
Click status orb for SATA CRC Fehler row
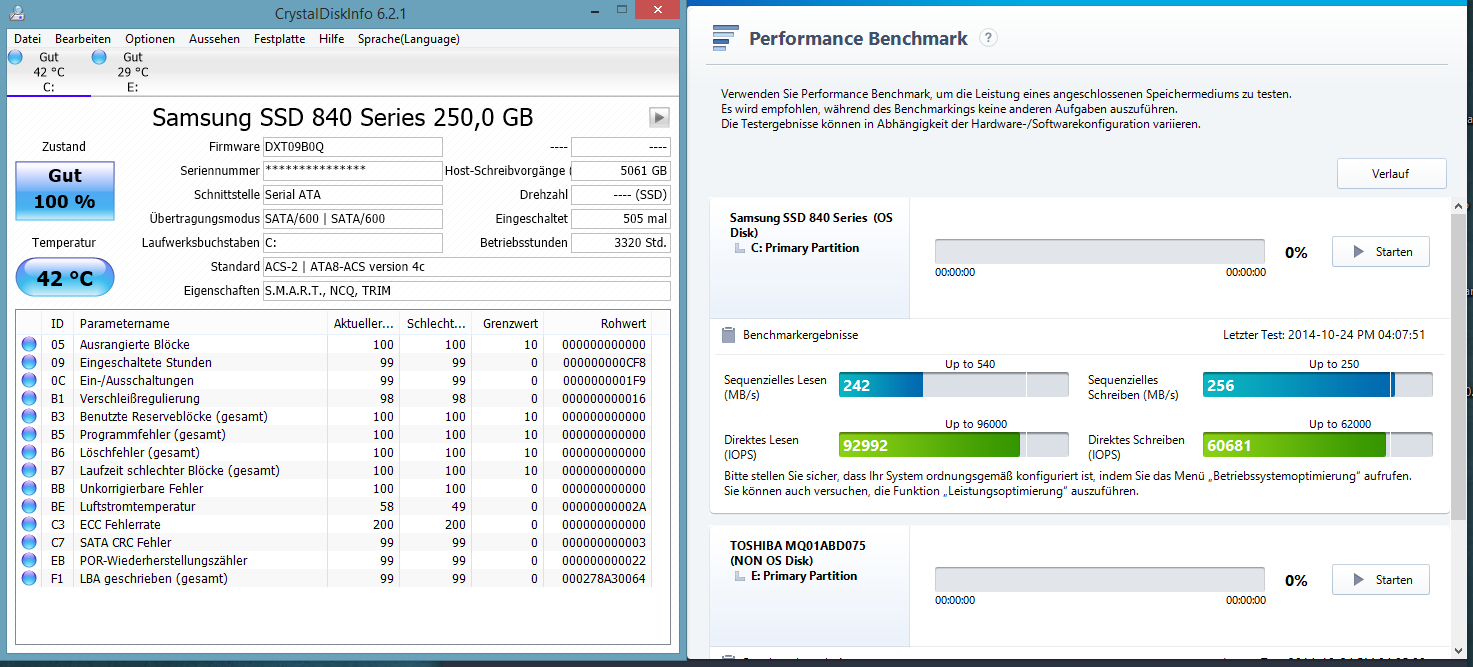(29, 543)
